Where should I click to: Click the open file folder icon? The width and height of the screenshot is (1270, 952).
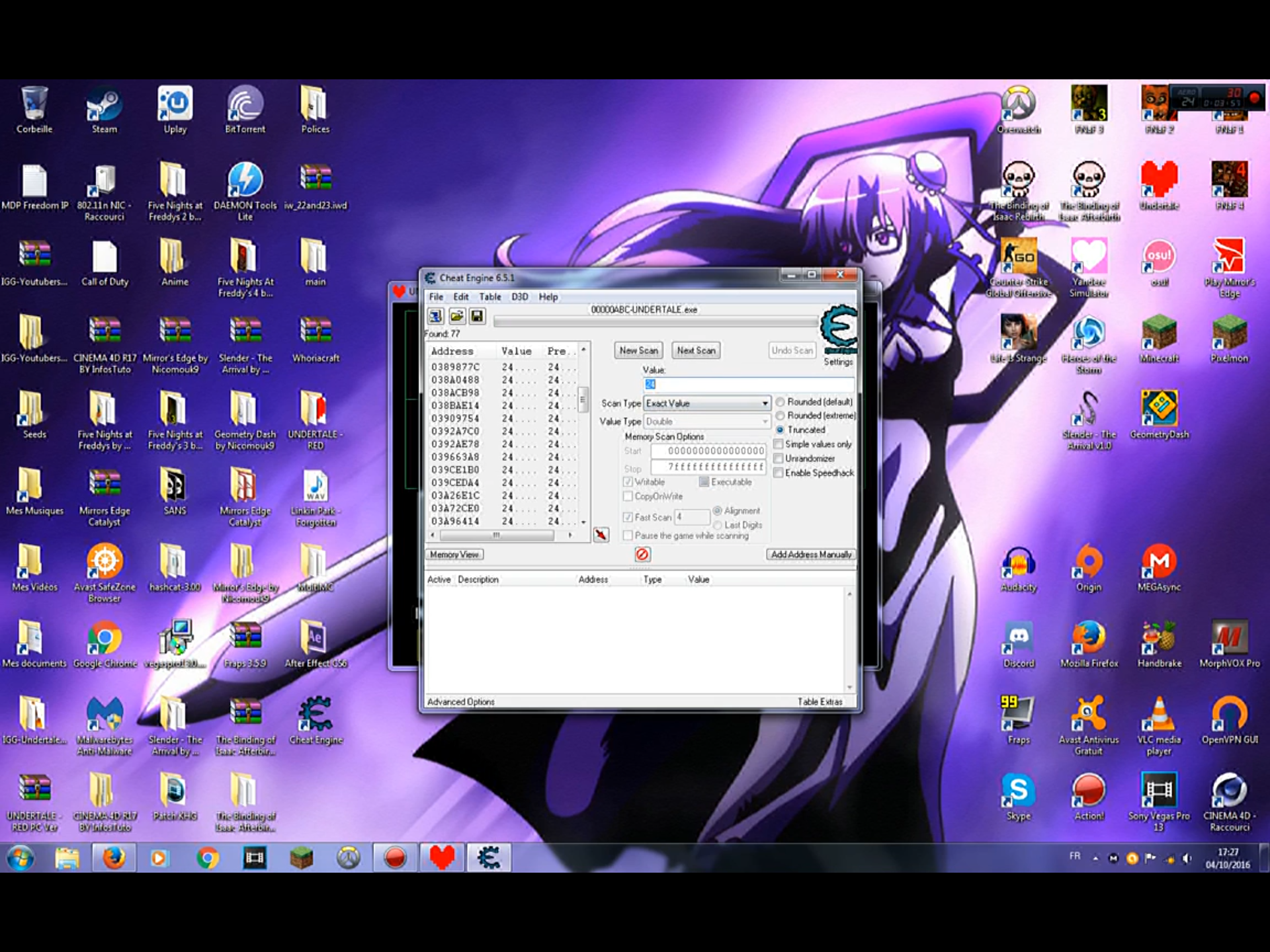coord(456,316)
